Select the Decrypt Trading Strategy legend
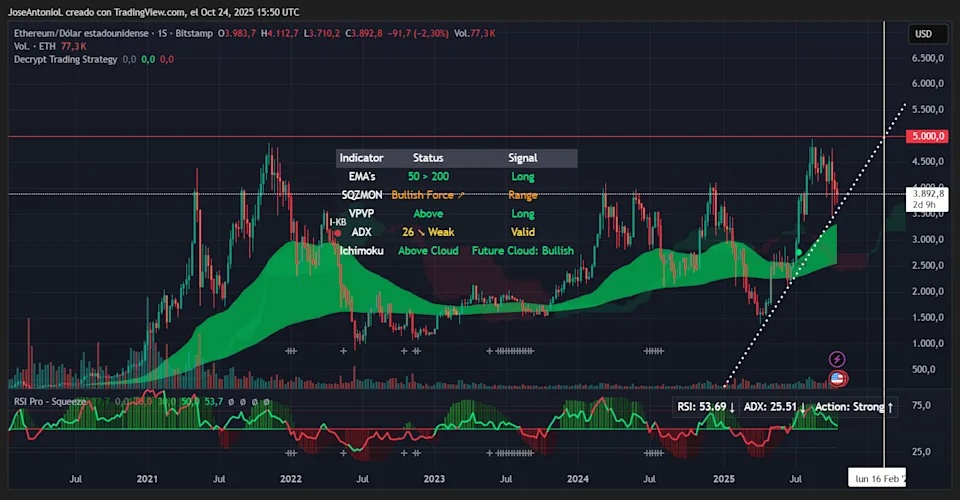Image resolution: width=960 pixels, height=500 pixels. [66, 59]
